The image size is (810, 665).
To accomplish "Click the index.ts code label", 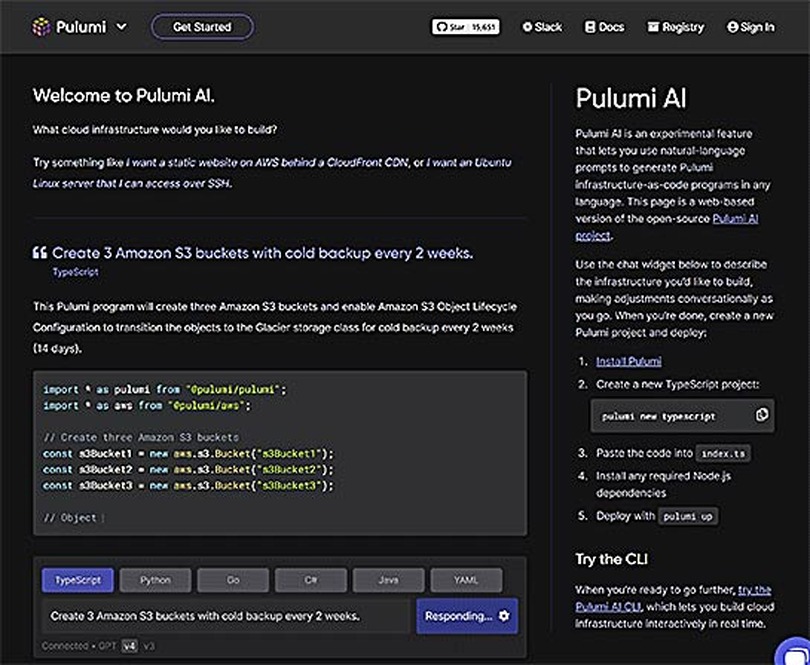I will 723,454.
